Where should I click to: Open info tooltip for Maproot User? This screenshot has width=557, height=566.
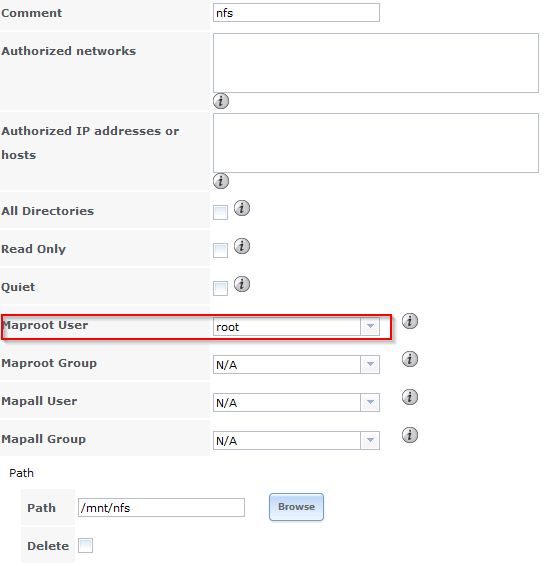410,321
